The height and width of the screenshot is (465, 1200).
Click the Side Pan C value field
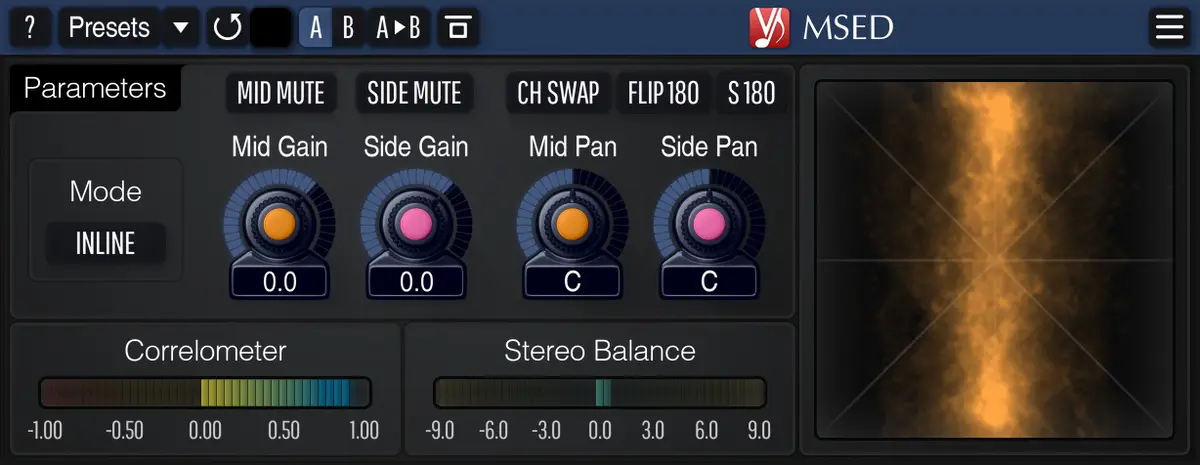(x=709, y=282)
